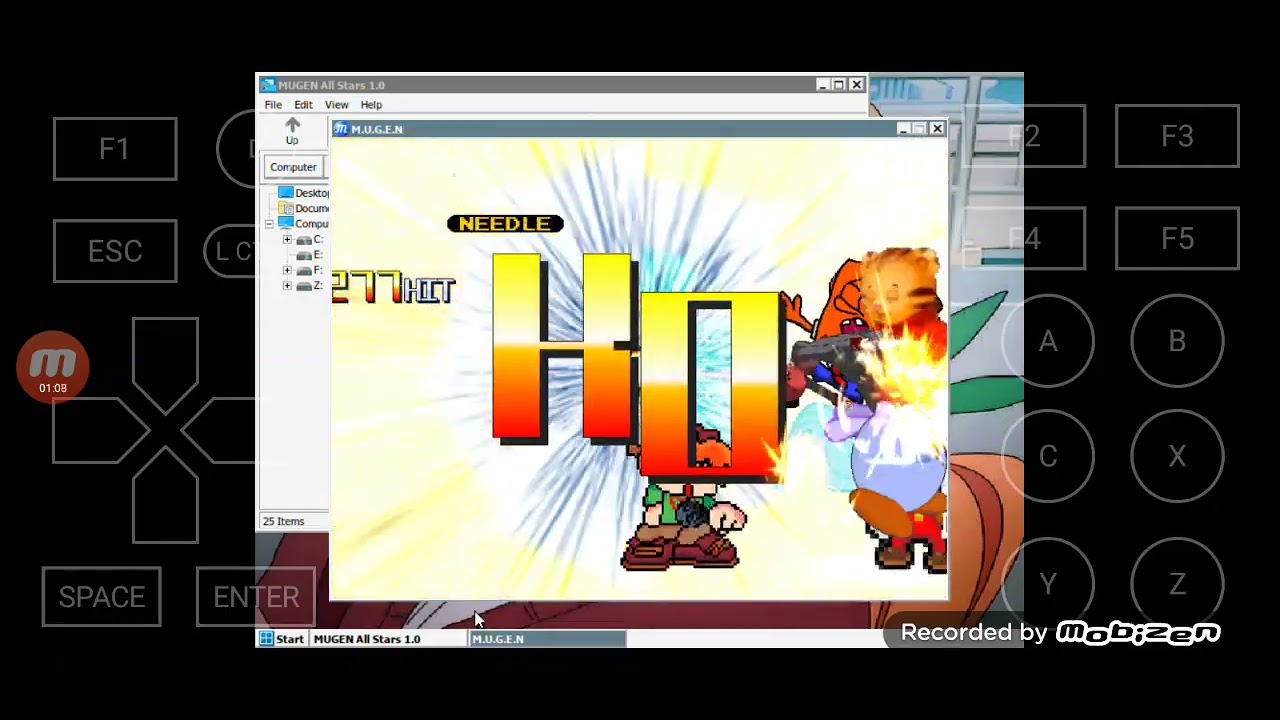Viewport: 1280px width, 720px height.
Task: Tap the ESC virtual key
Action: [x=115, y=251]
